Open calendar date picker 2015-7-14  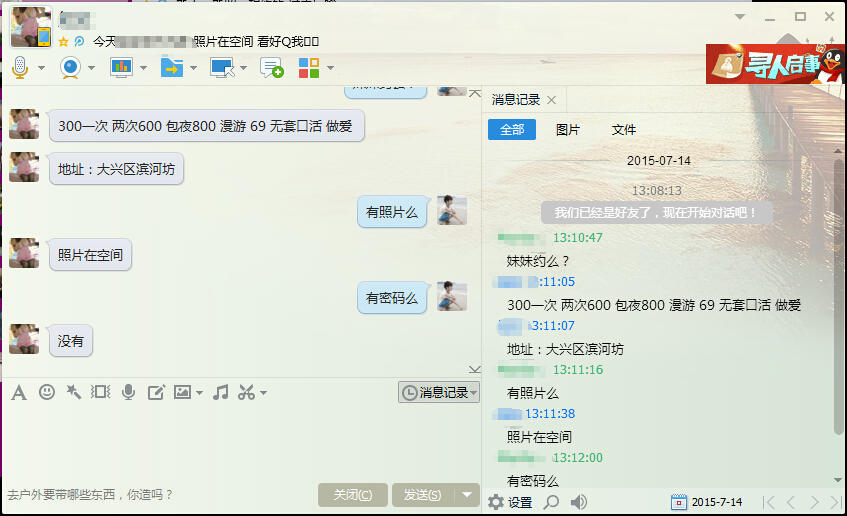[707, 502]
